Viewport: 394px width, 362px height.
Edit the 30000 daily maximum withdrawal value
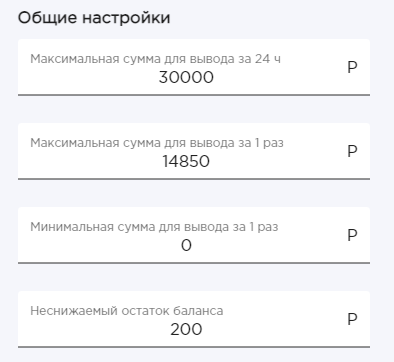coord(186,77)
